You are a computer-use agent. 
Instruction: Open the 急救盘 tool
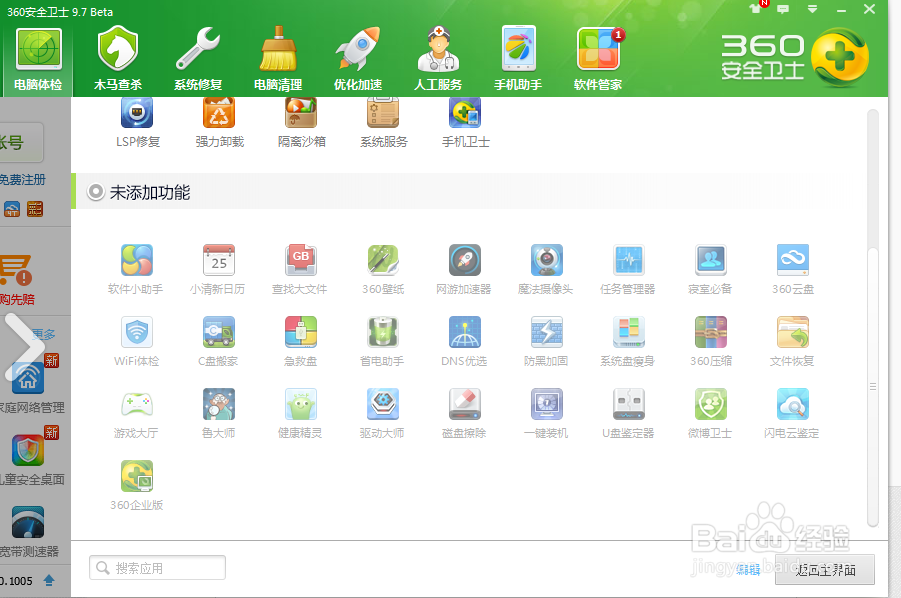pyautogui.click(x=301, y=332)
